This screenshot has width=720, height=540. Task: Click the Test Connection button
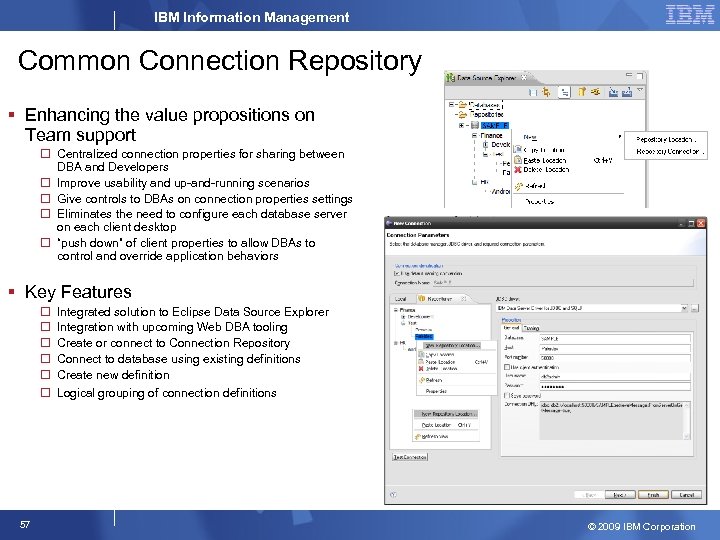tap(410, 457)
